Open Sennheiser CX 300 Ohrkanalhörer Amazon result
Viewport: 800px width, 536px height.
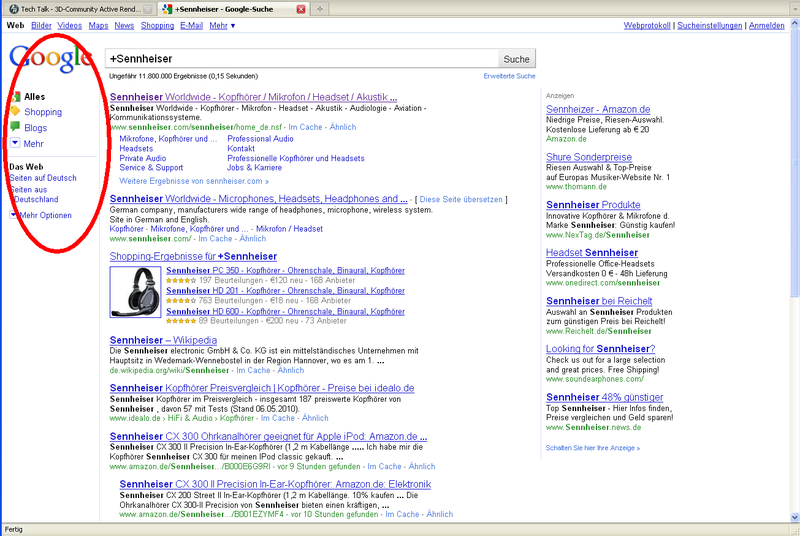[x=268, y=437]
